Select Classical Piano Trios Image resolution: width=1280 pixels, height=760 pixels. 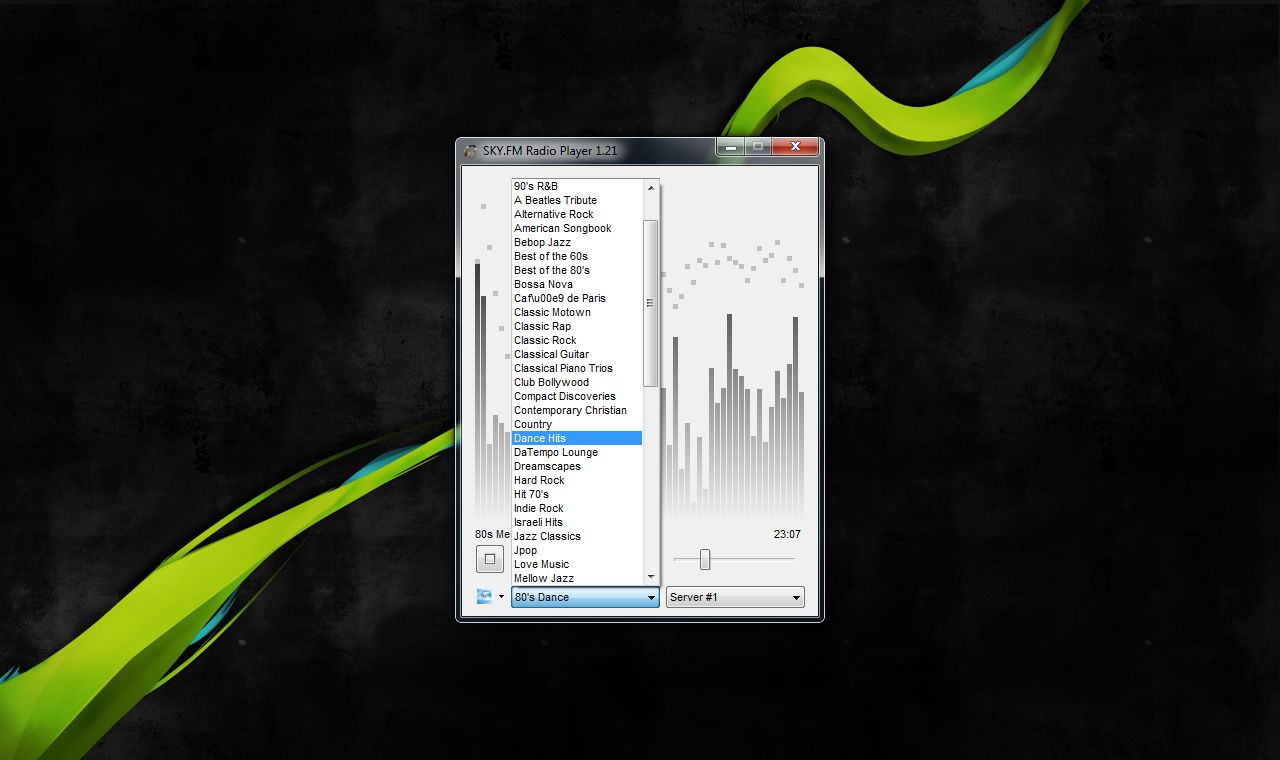pyautogui.click(x=576, y=368)
